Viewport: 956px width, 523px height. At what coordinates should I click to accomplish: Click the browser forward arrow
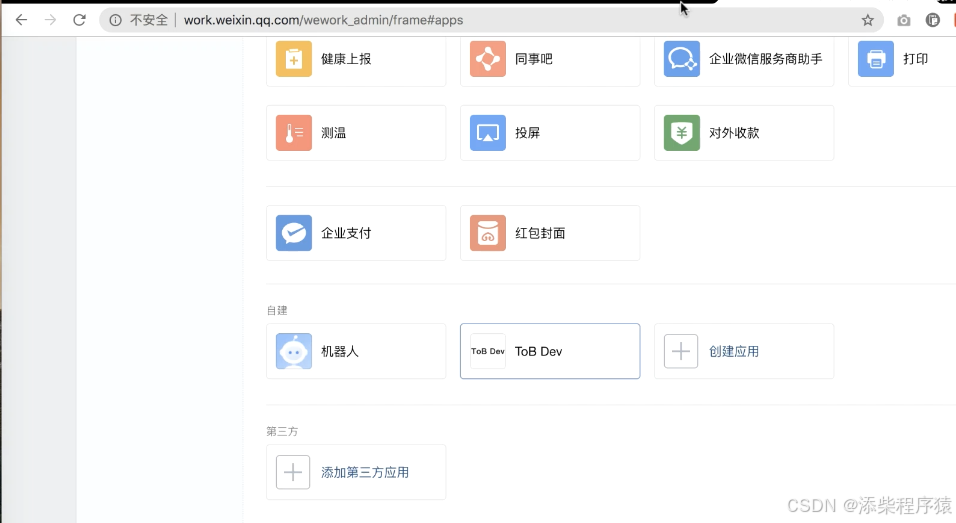51,20
